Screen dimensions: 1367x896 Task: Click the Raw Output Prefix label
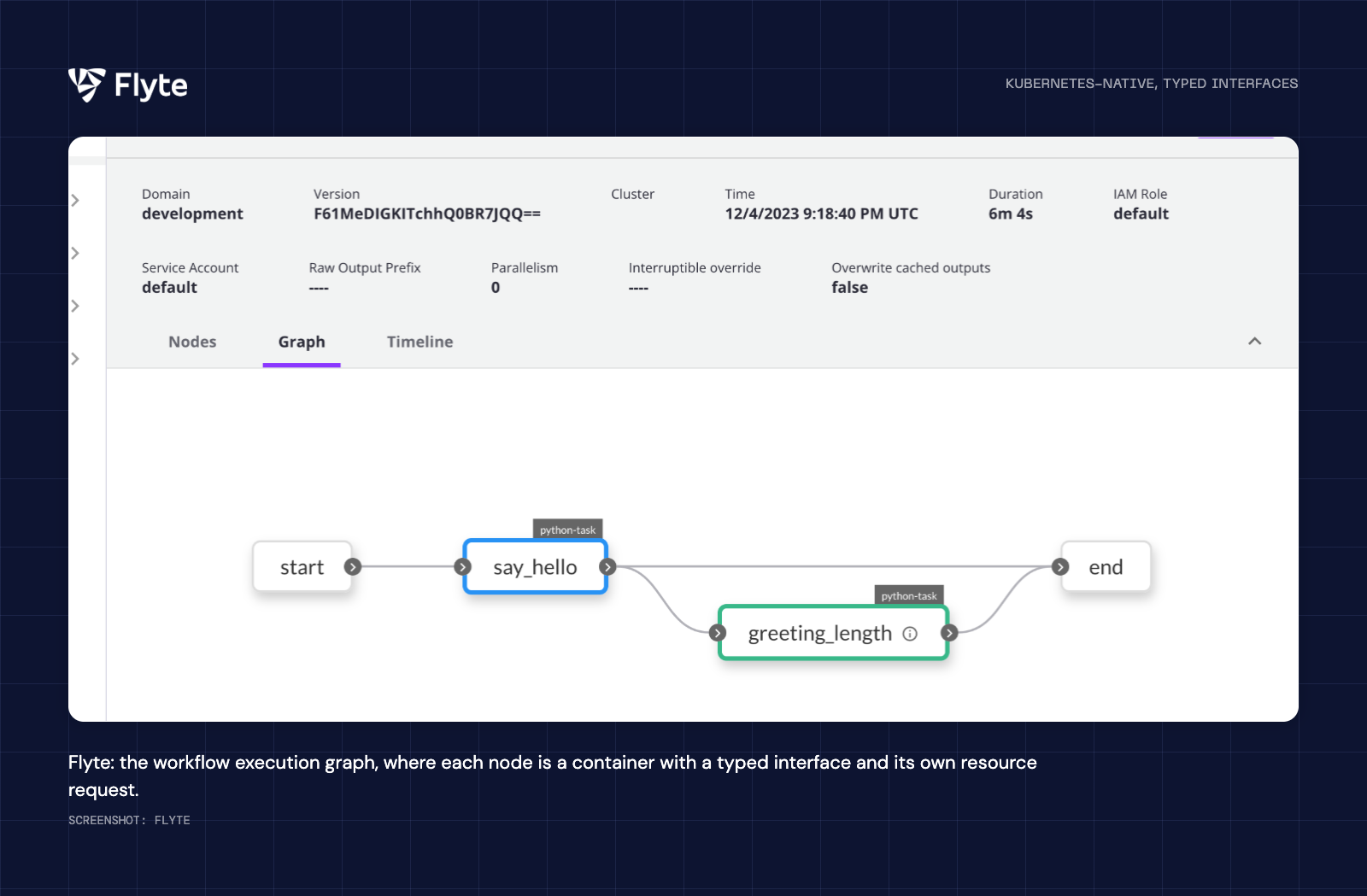click(x=365, y=267)
